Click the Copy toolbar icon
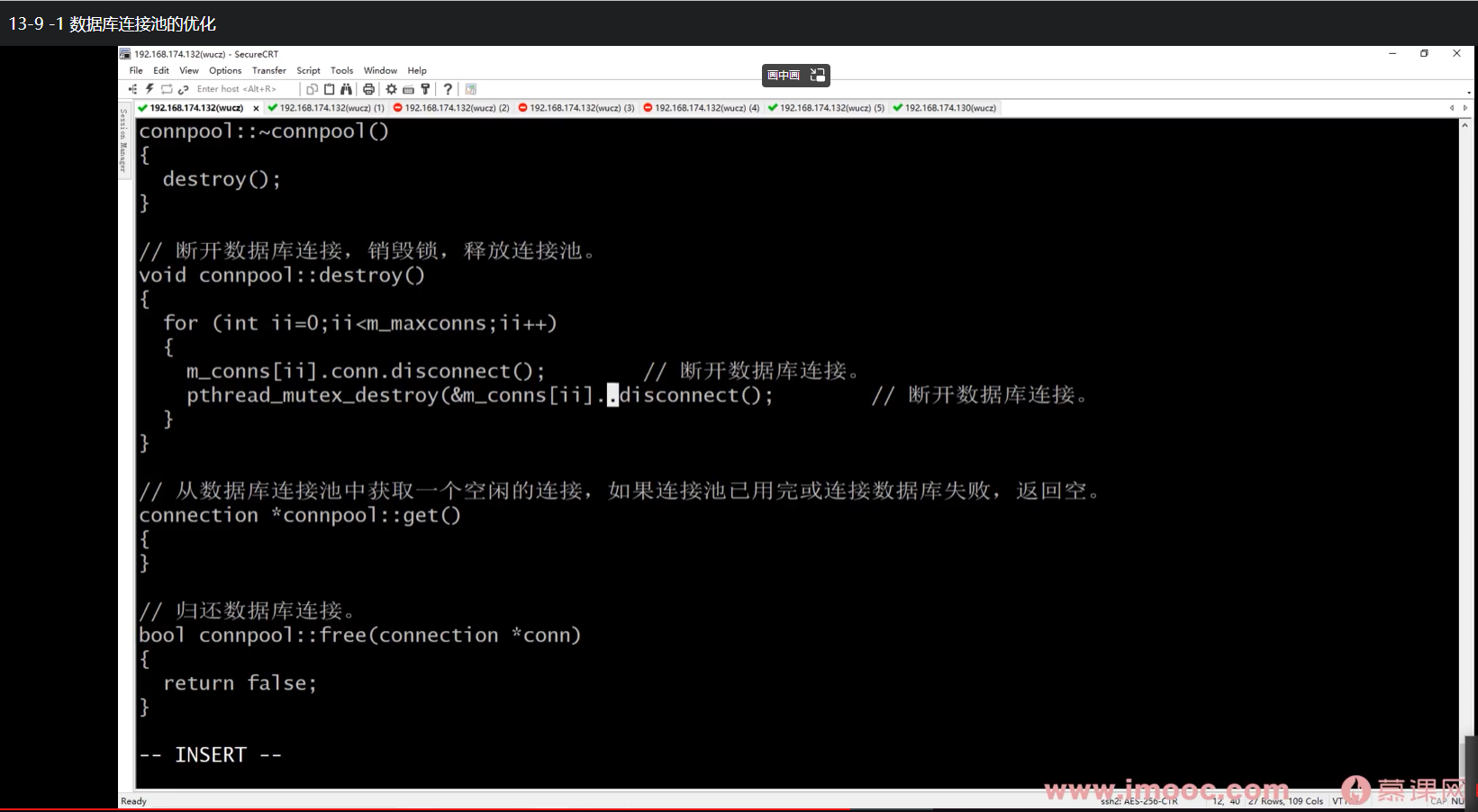This screenshot has height=812, width=1478. tap(313, 89)
